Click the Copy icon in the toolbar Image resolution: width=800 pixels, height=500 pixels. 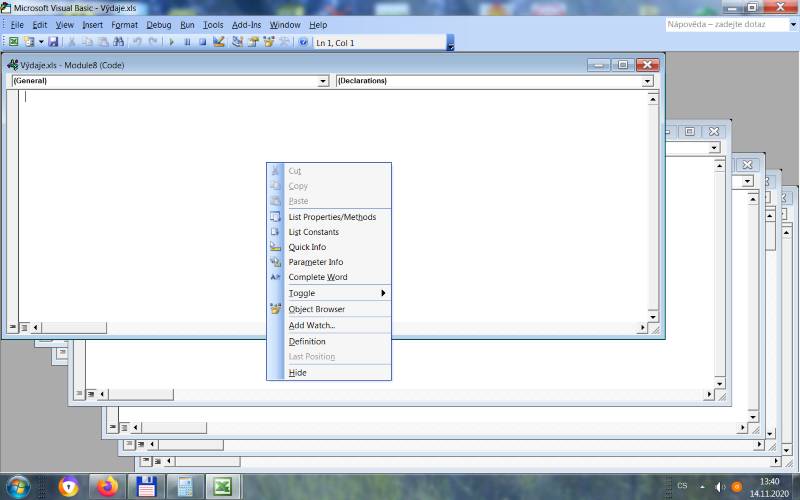point(87,42)
